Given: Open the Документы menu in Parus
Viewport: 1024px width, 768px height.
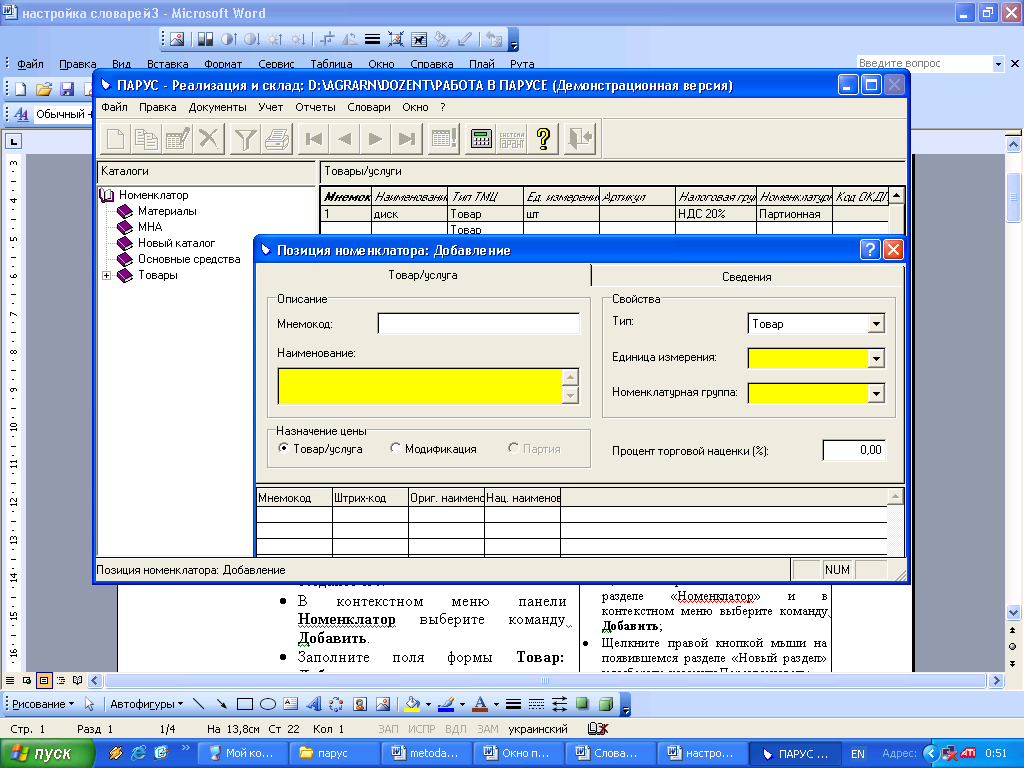Looking at the screenshot, I should (x=217, y=107).
